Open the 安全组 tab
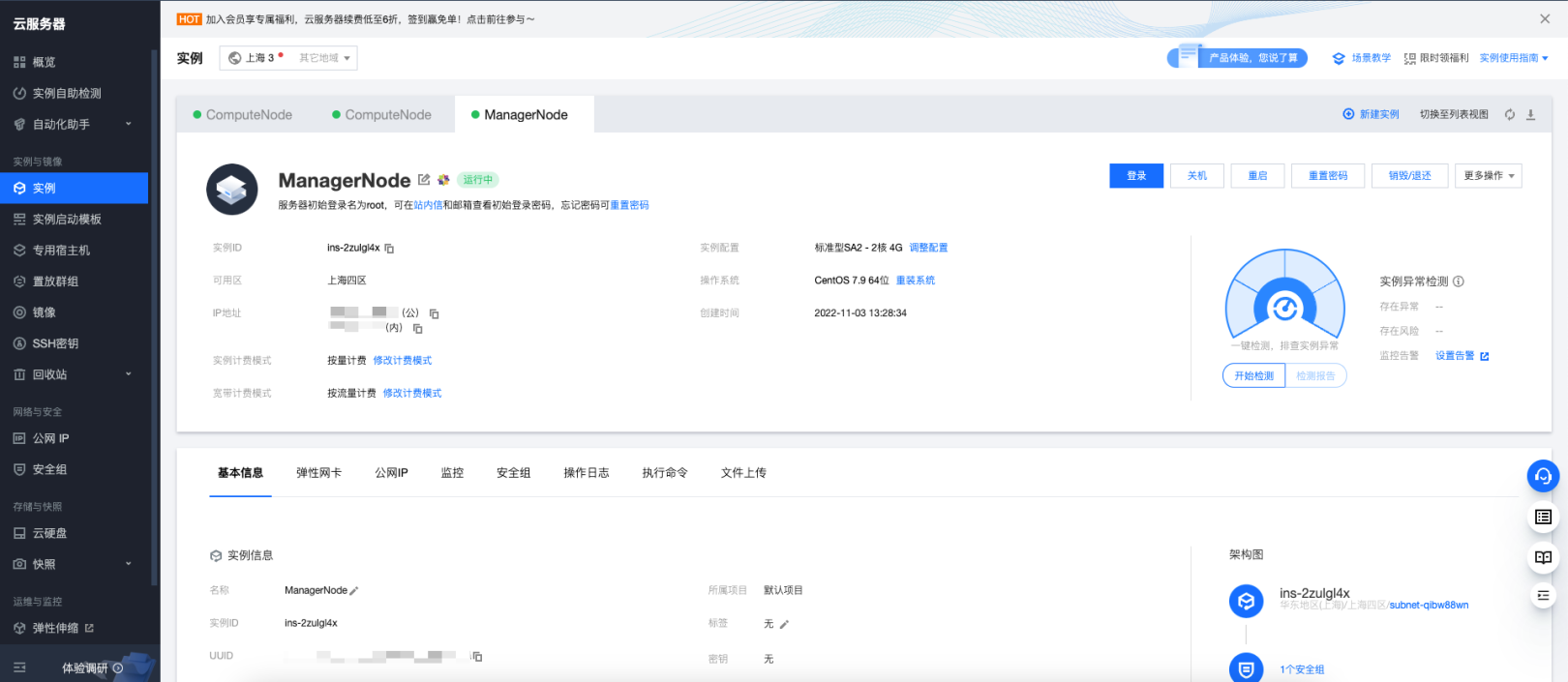 [x=513, y=473]
